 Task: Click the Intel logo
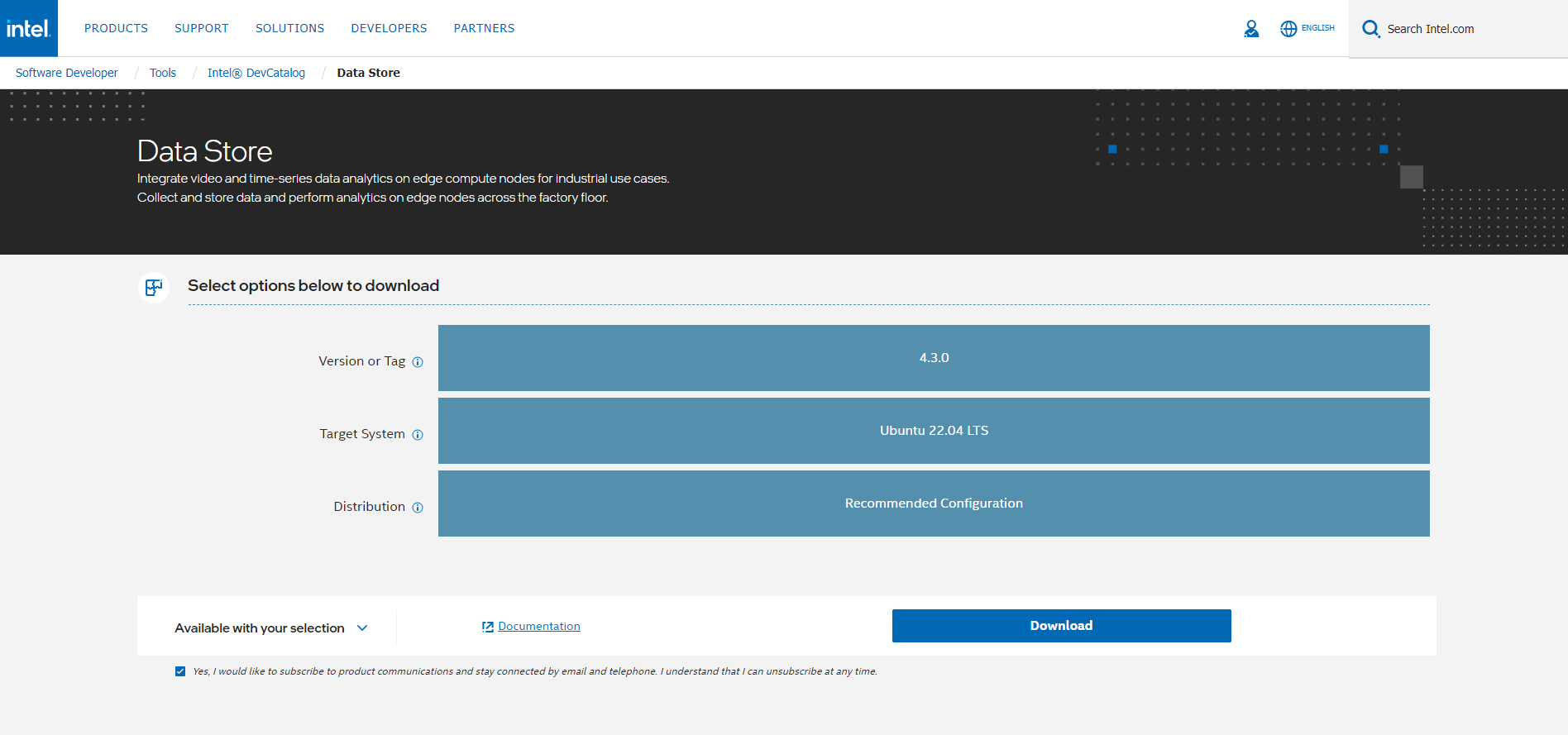pos(29,28)
